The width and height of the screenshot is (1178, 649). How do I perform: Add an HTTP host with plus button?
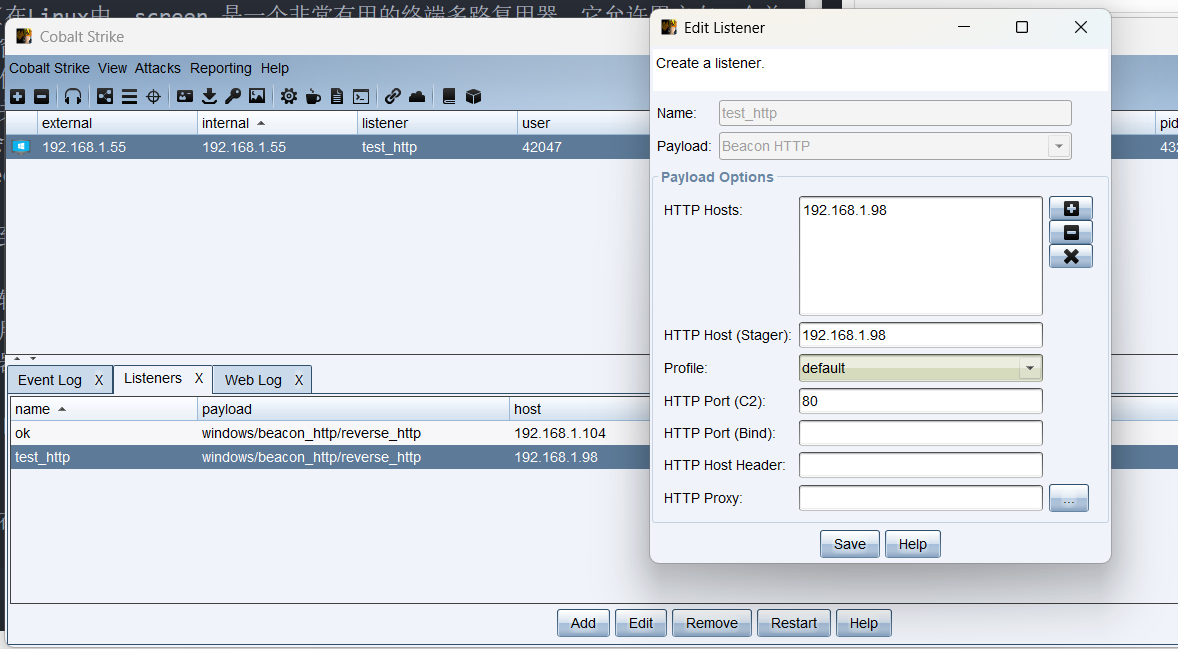1070,208
